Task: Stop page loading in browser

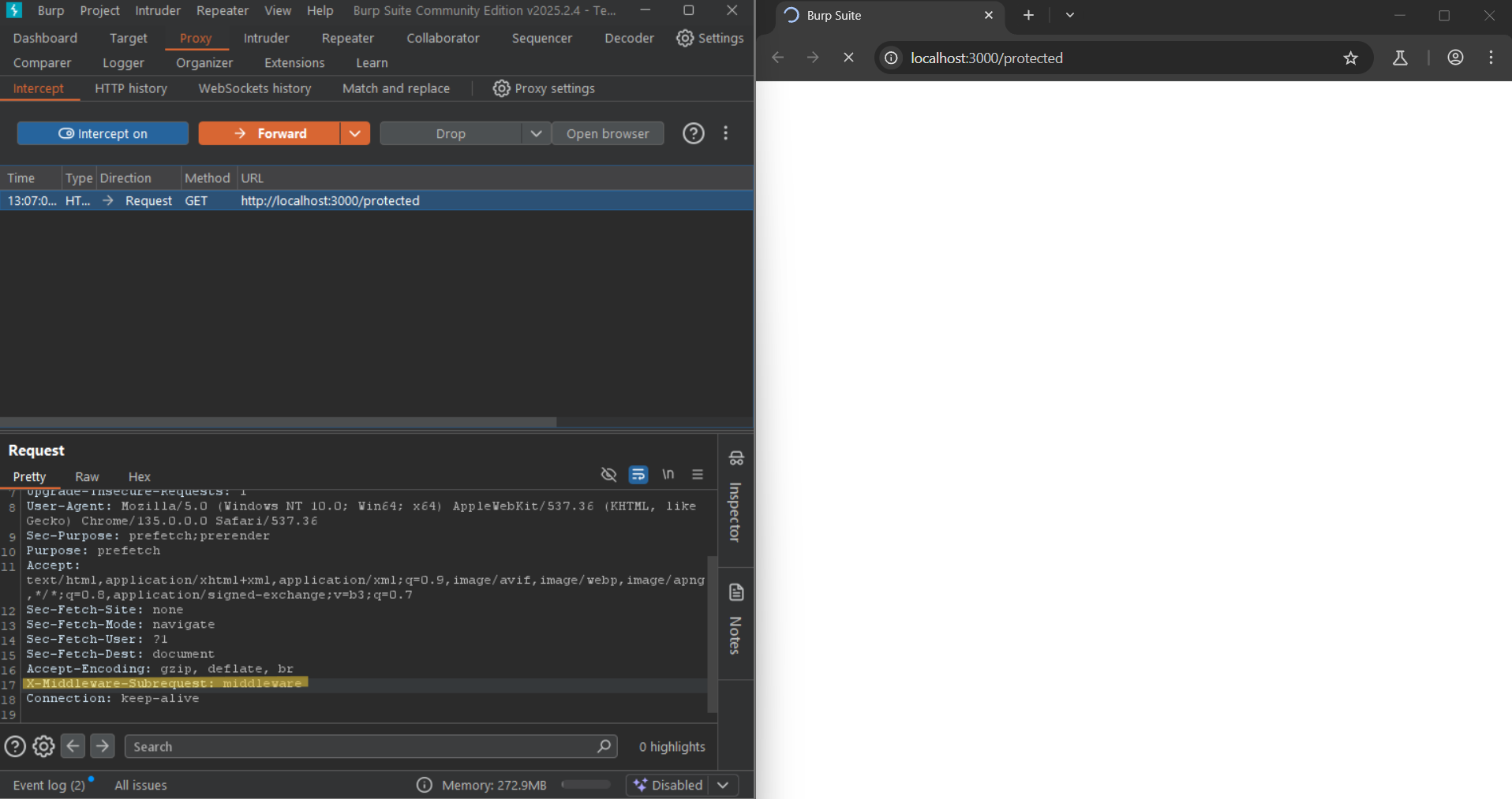Action: (848, 58)
